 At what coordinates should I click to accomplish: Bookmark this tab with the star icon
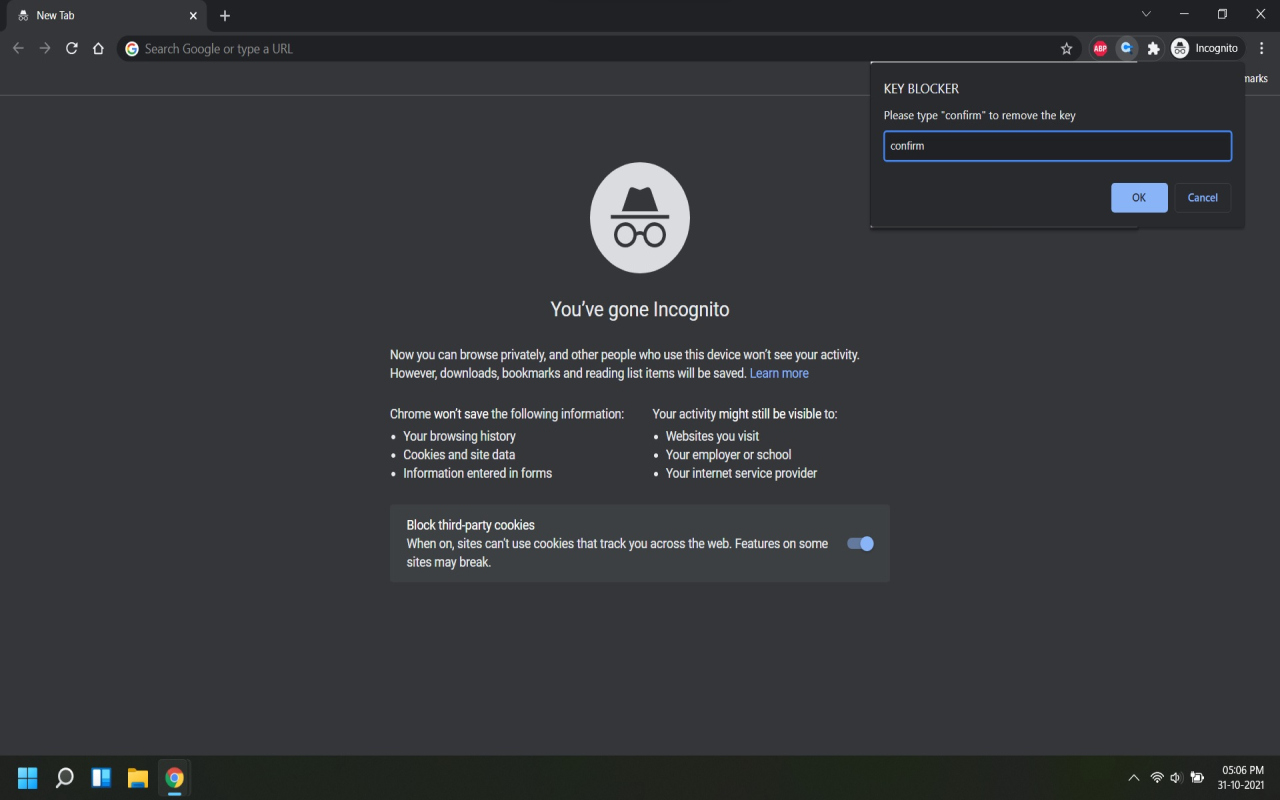point(1066,48)
